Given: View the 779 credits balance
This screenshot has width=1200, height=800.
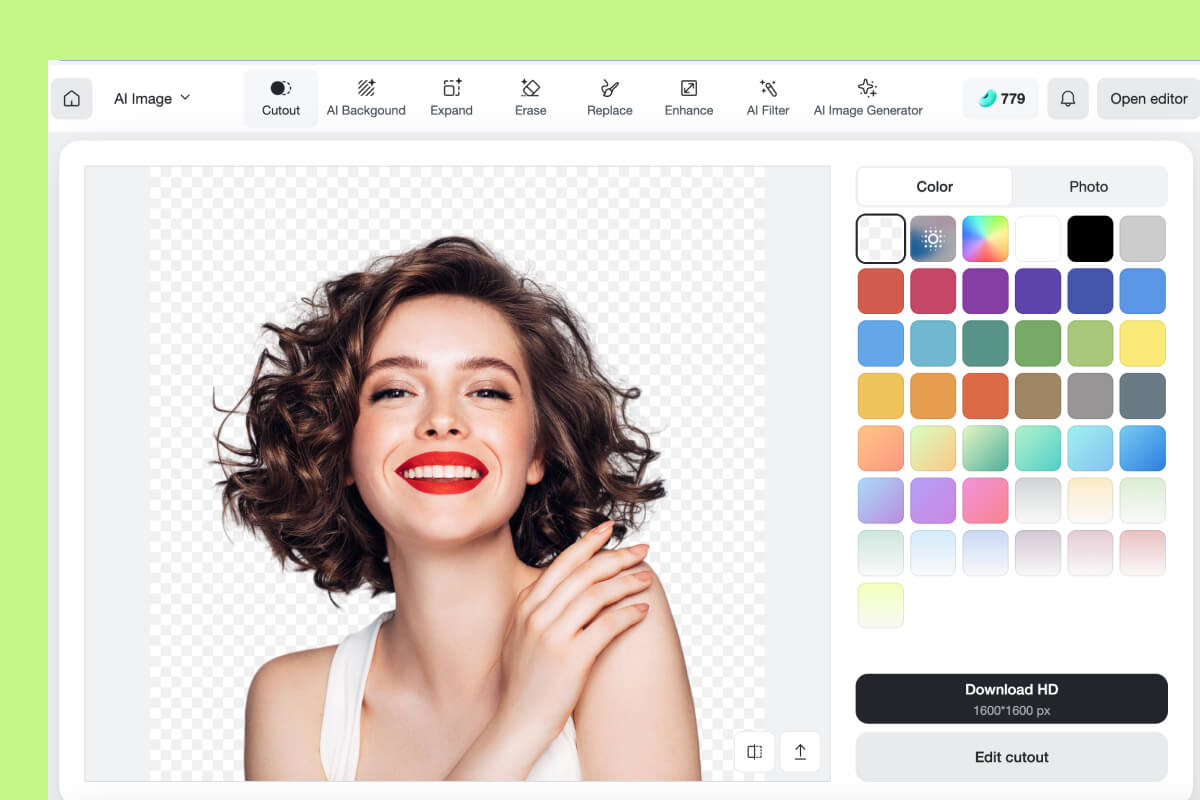Looking at the screenshot, I should click(1001, 99).
